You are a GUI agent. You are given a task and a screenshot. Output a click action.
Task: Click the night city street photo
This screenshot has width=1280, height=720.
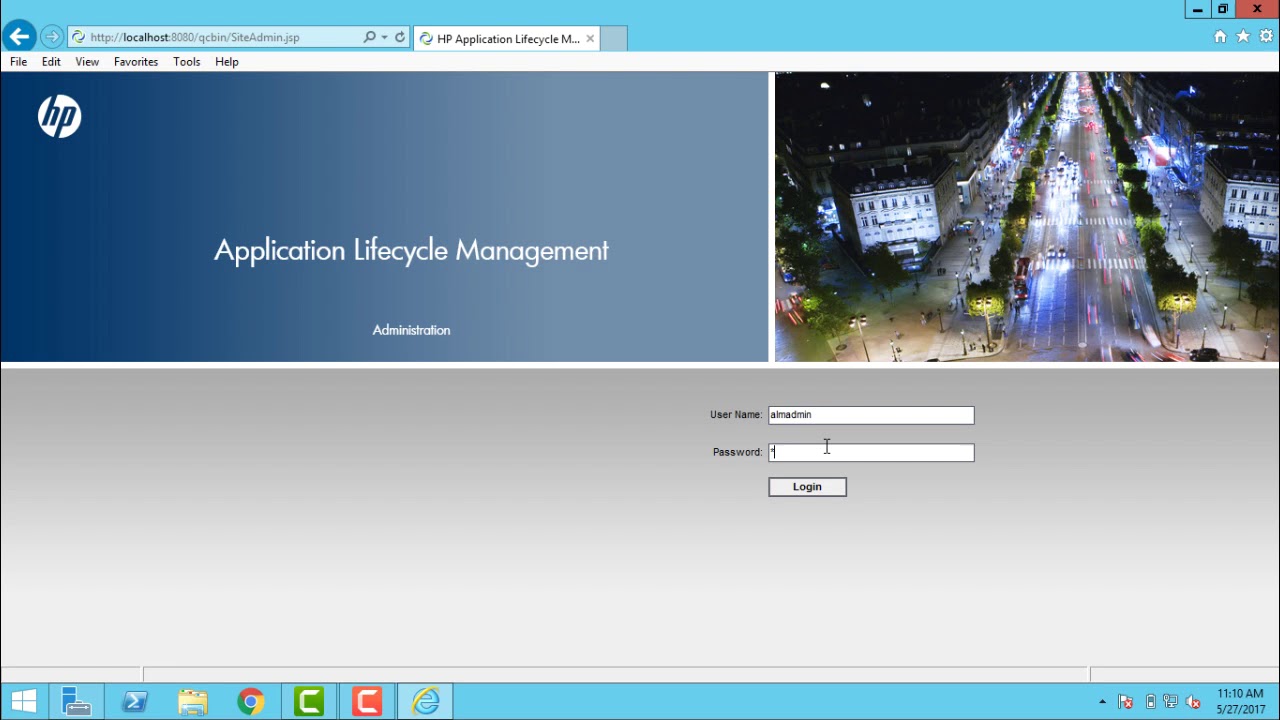(x=1027, y=216)
